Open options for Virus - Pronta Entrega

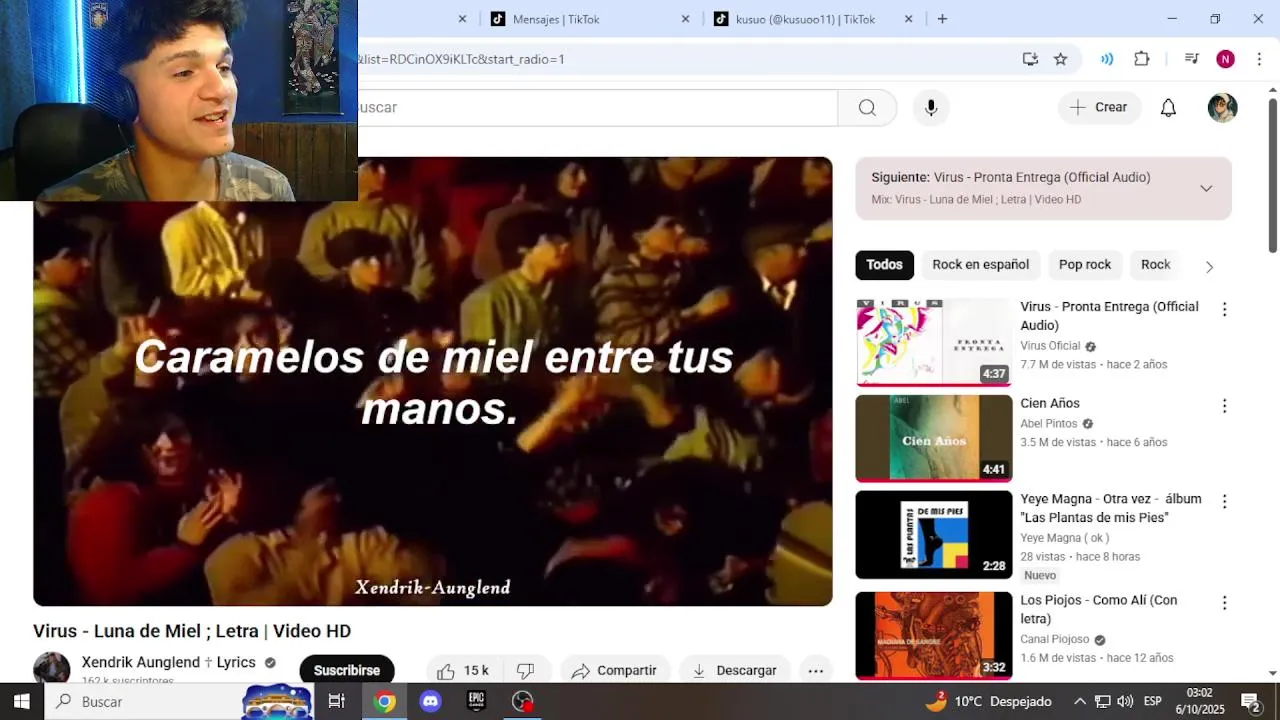(x=1224, y=309)
